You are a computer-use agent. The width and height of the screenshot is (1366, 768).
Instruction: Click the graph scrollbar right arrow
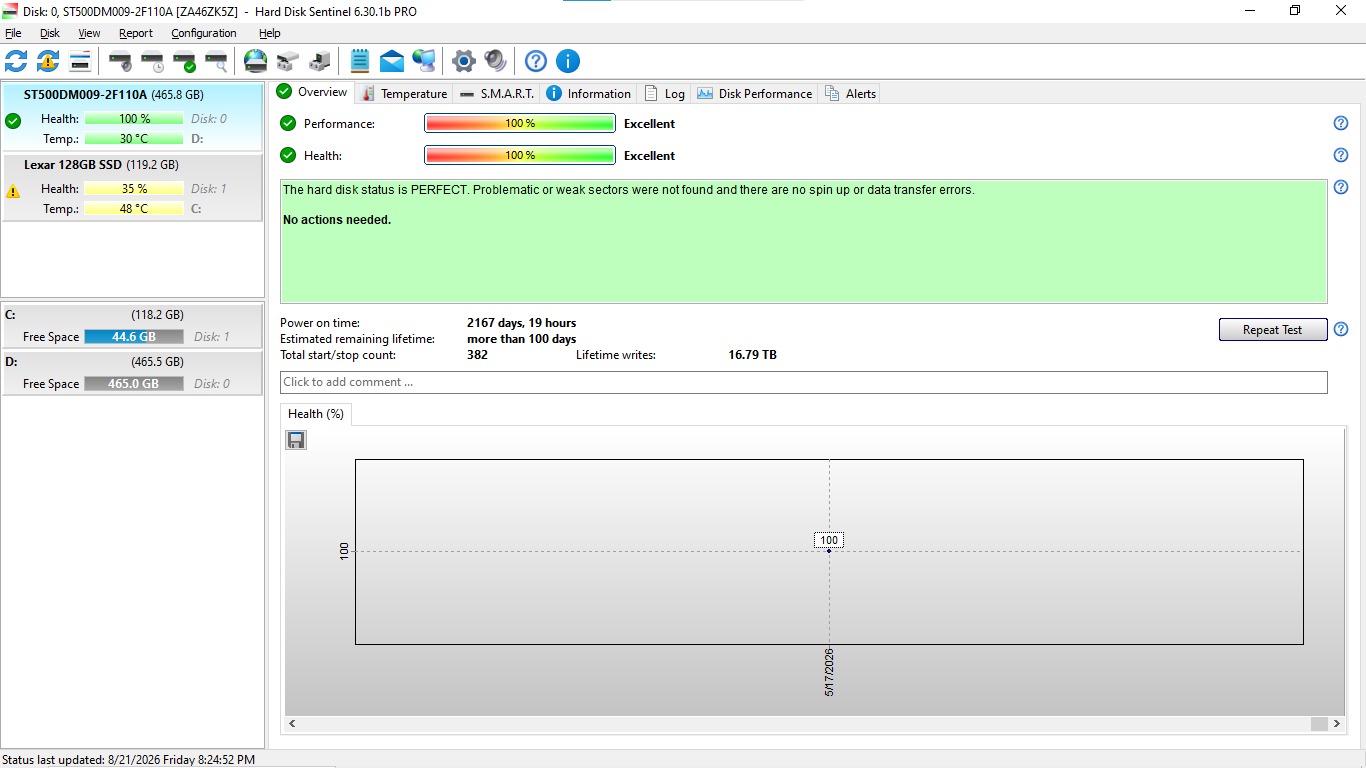point(1336,723)
